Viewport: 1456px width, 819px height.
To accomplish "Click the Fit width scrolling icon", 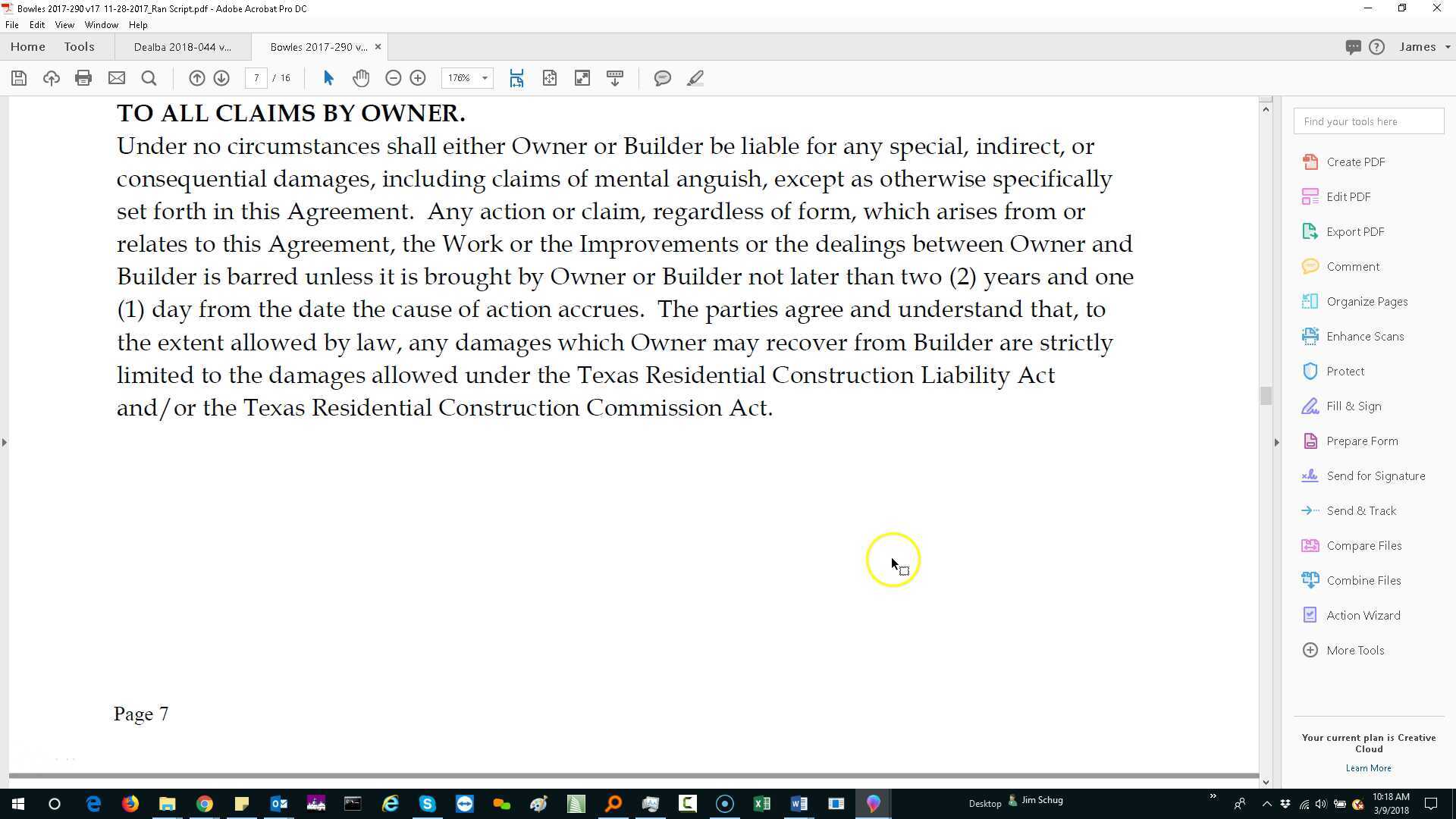I will click(x=516, y=78).
